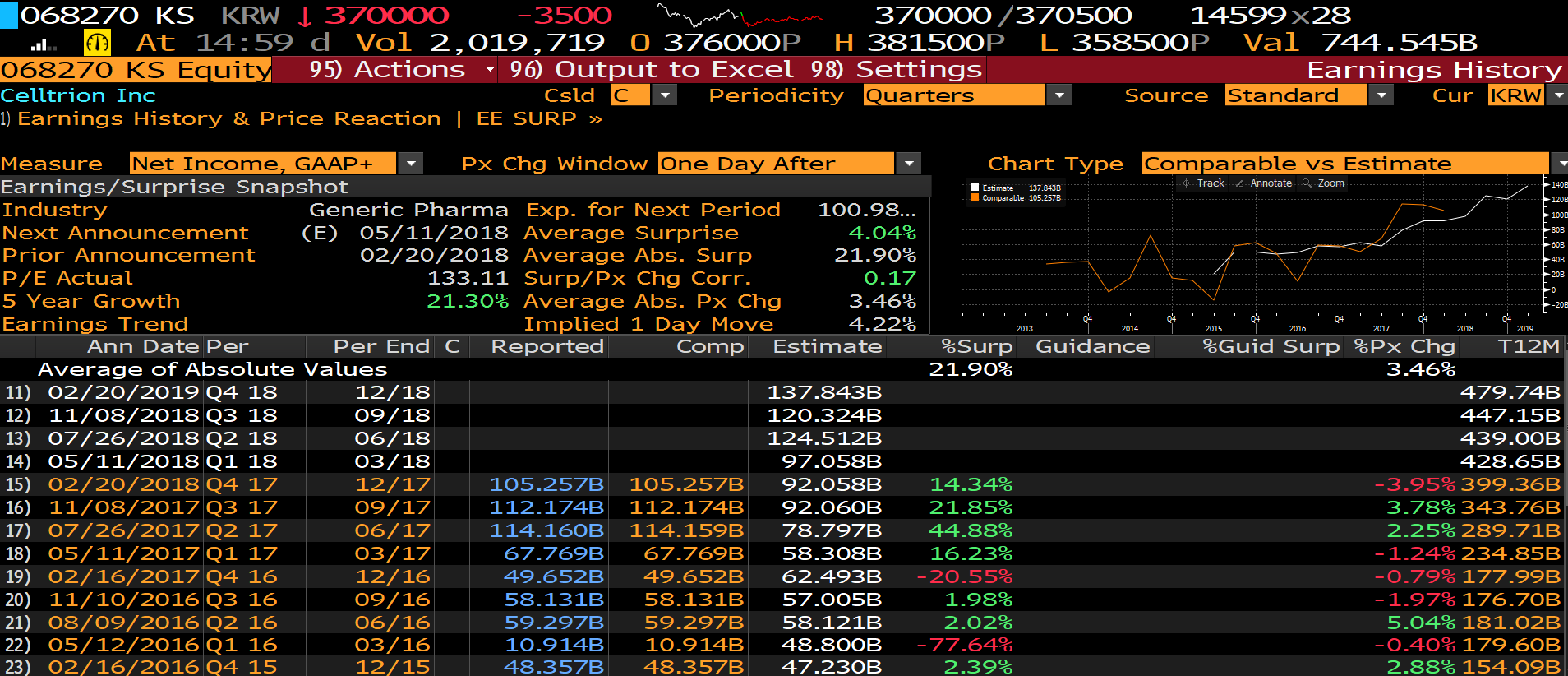Click the signal bars icon
Screen dimensions: 1568x676
tap(43, 44)
